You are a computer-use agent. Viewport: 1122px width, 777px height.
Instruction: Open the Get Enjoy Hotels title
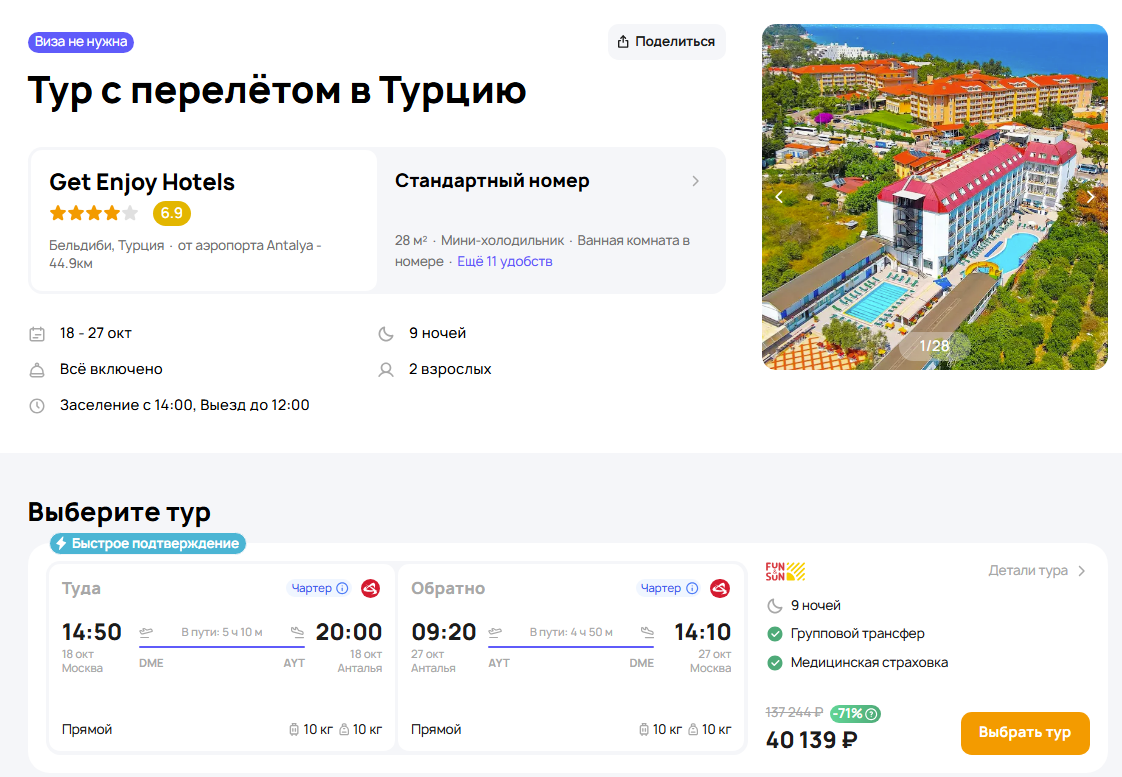(142, 182)
